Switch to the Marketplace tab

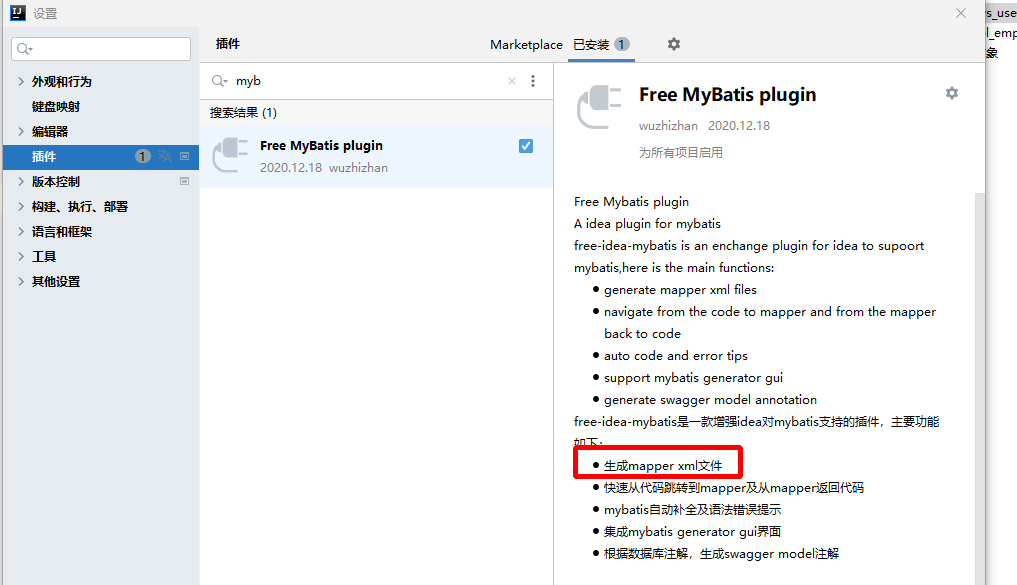pos(526,45)
